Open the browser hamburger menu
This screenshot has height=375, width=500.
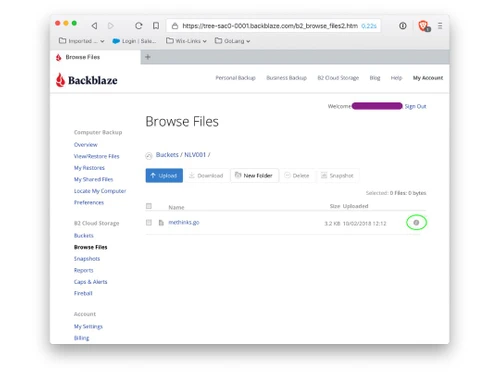440,26
